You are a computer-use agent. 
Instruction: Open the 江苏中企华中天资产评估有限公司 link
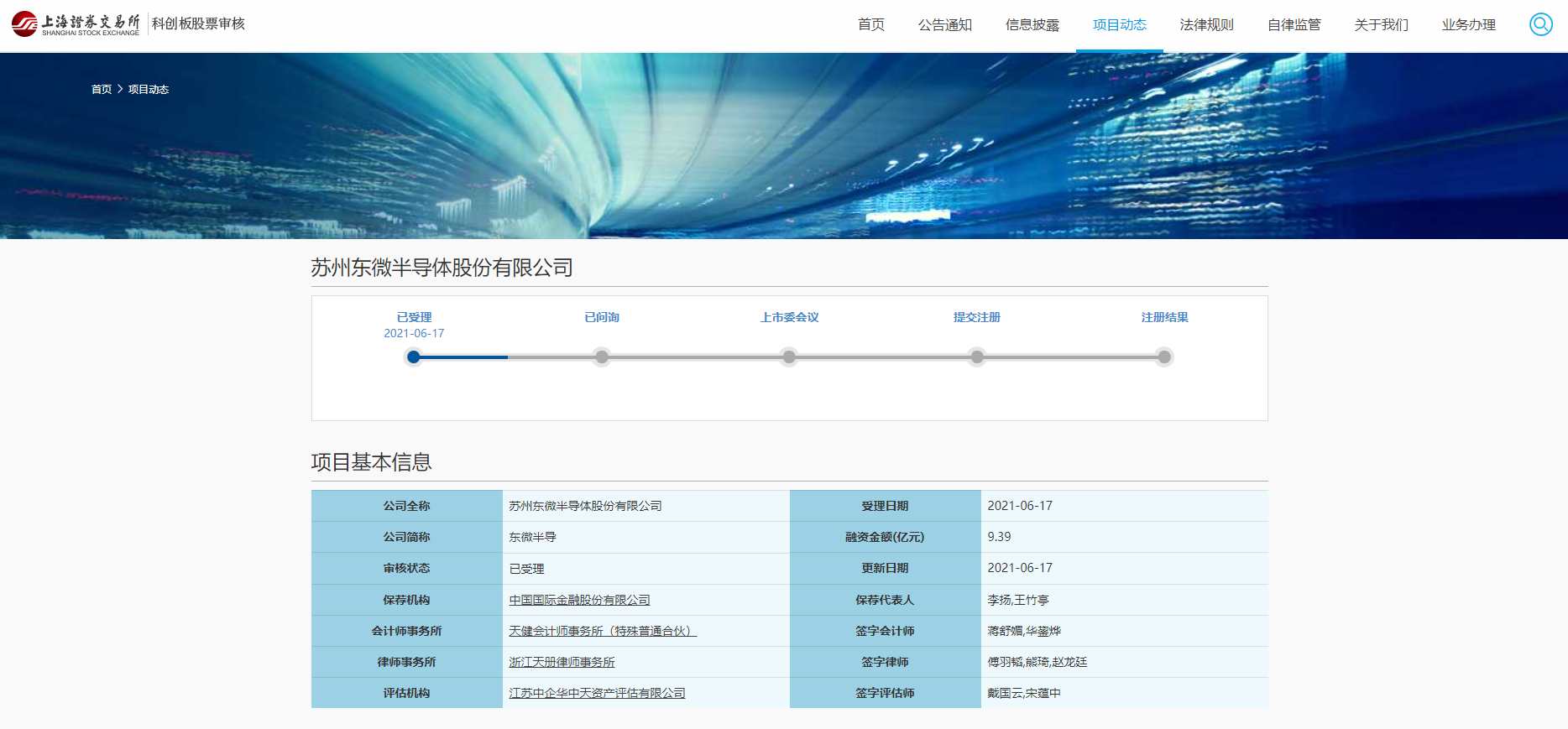coord(597,693)
